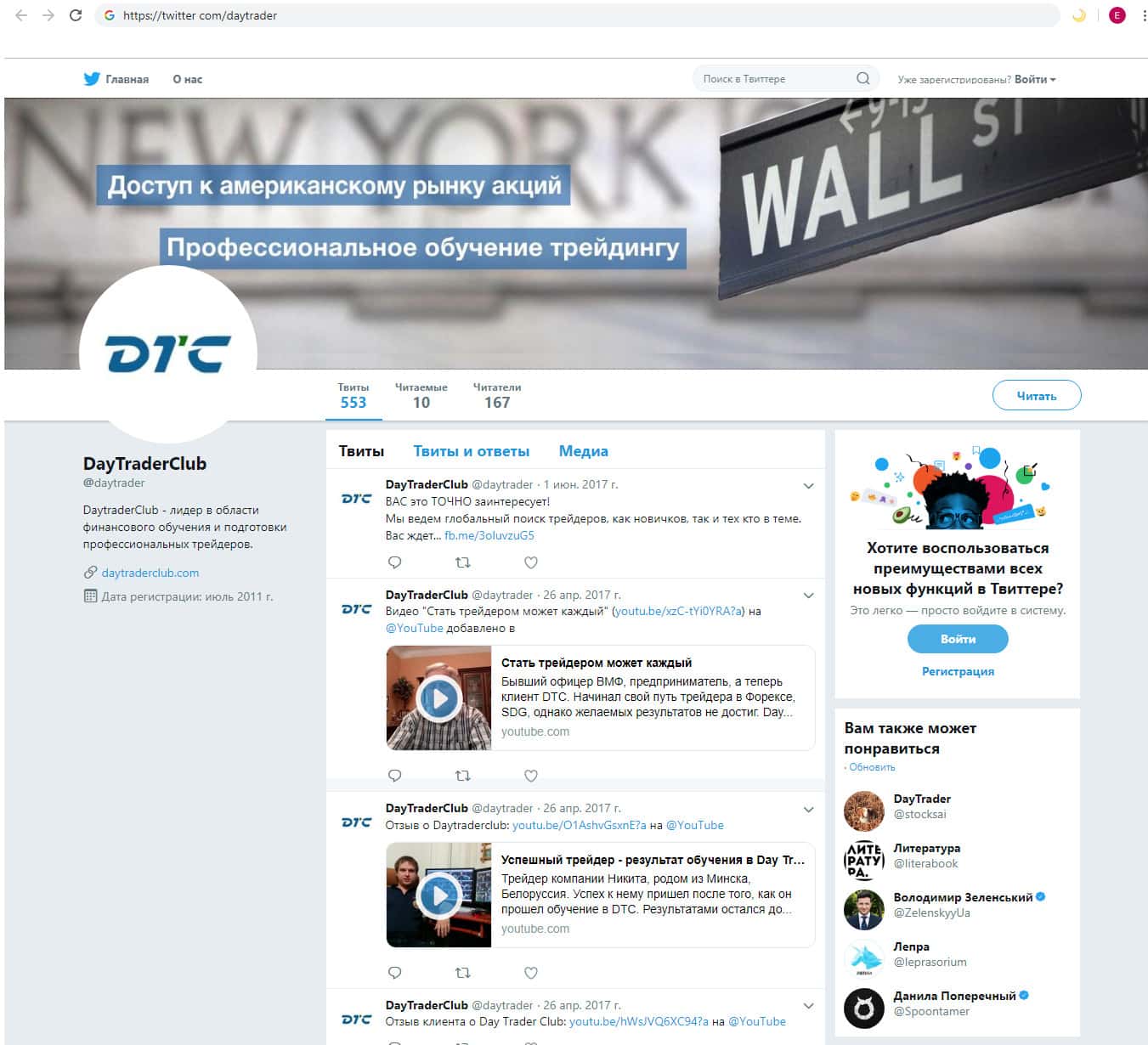1148x1045 pixels.
Task: Open the daytraderclub.com profile link
Action: pyautogui.click(x=150, y=573)
